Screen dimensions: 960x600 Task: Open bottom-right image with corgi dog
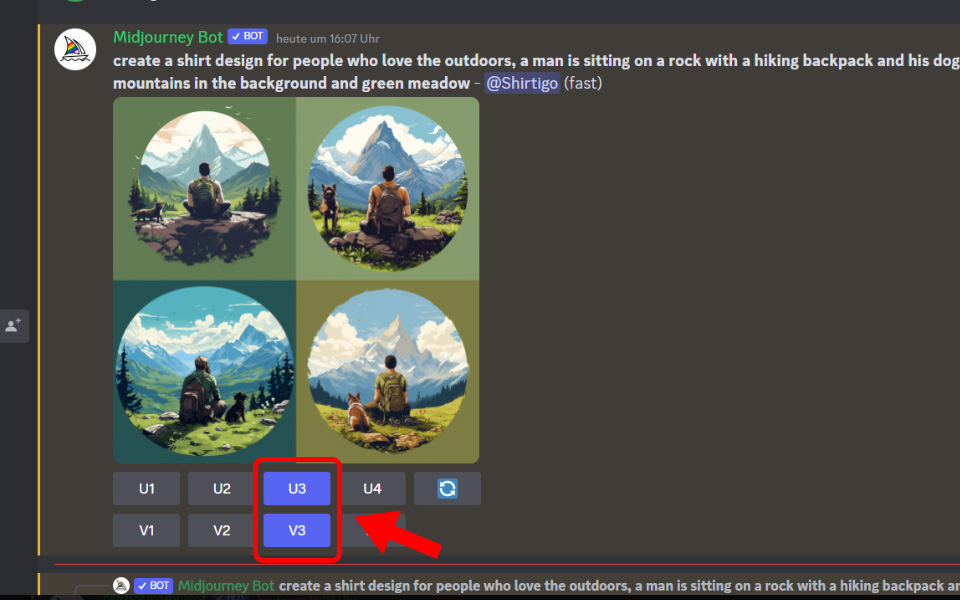[x=388, y=372]
